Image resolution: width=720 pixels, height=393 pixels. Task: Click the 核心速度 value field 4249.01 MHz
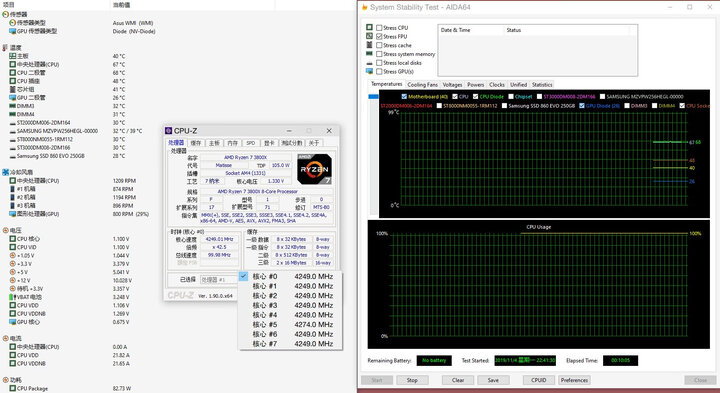pos(219,239)
